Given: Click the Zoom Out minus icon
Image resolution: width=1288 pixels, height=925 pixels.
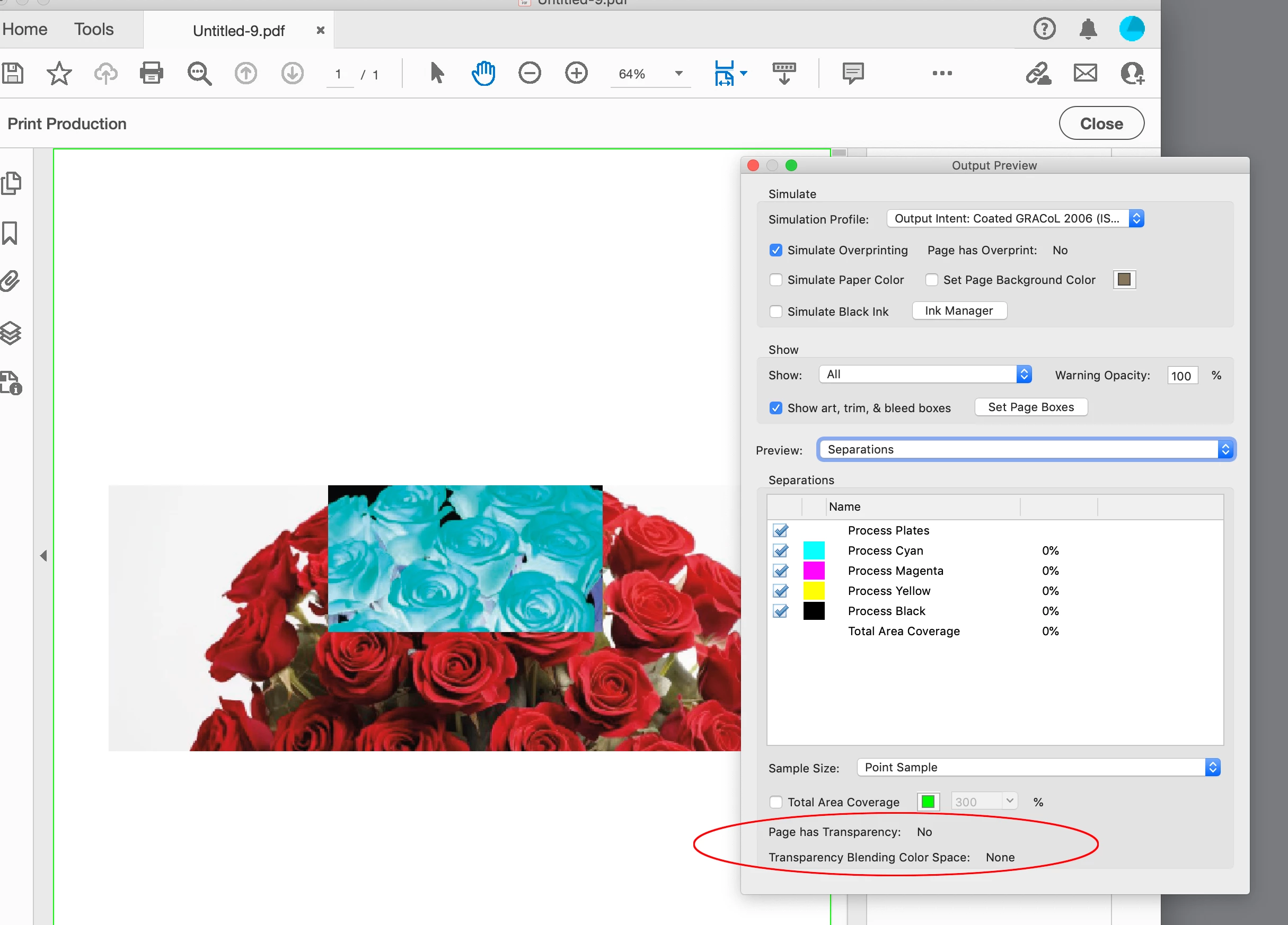Looking at the screenshot, I should [530, 73].
